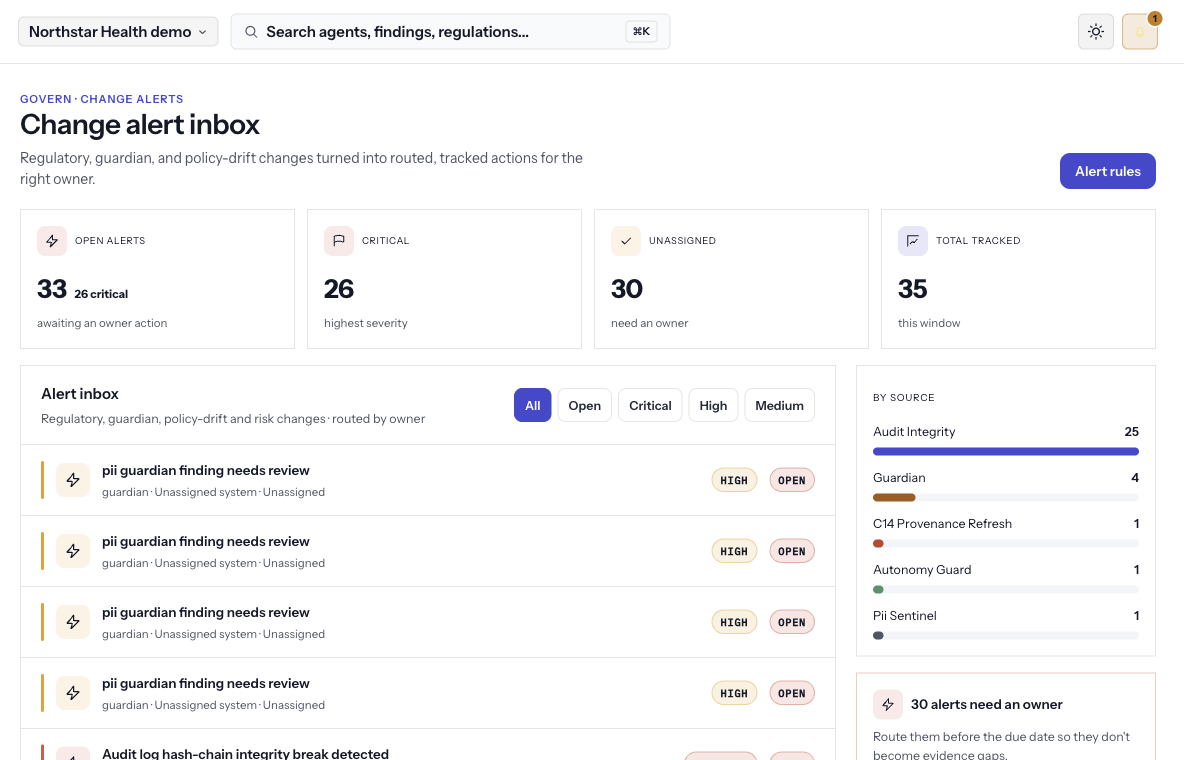Click the Open Alerts 33 stat card
The image size is (1184, 760).
tap(157, 279)
